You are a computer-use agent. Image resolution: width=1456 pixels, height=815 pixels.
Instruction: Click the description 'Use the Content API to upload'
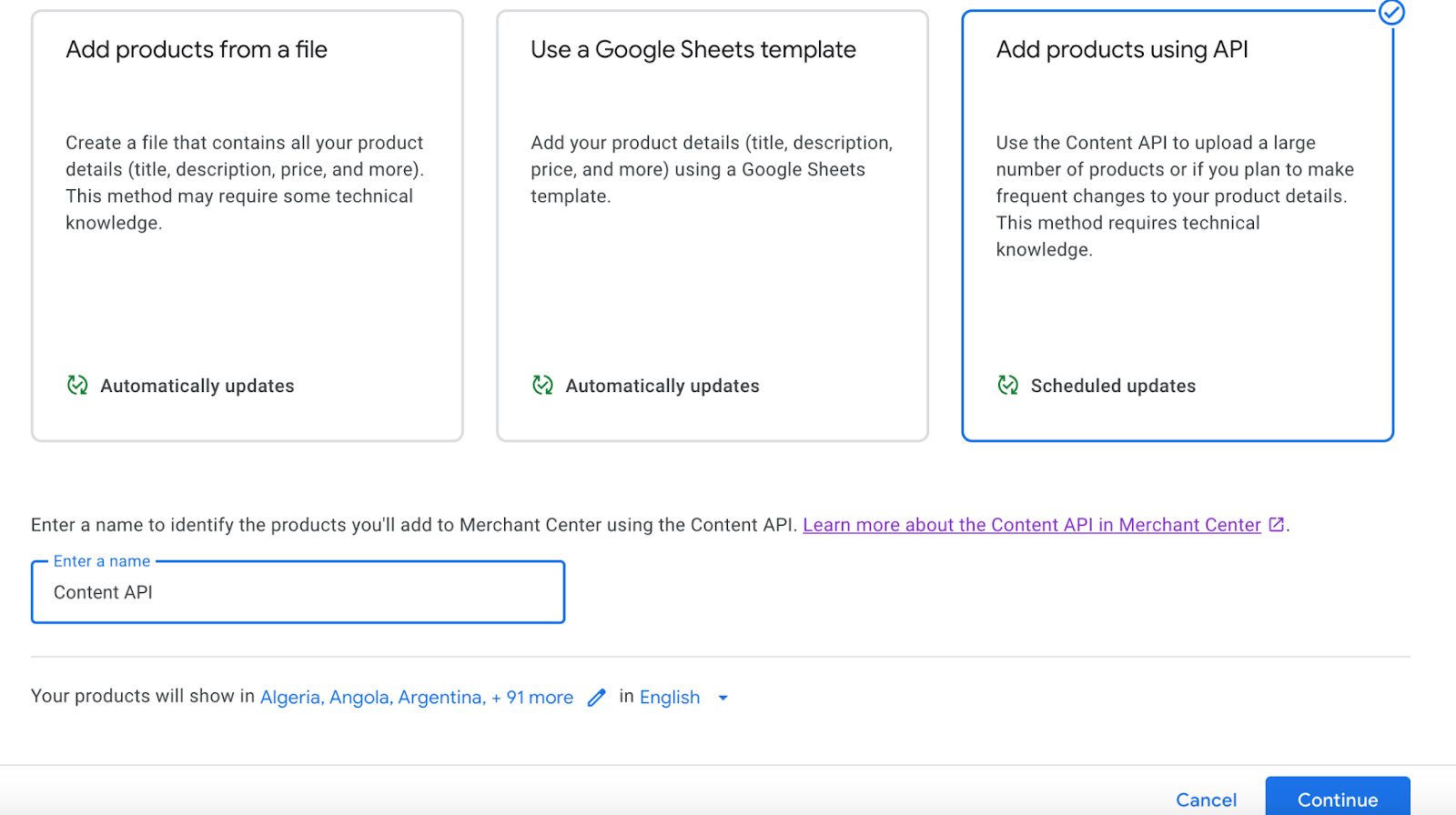point(1175,196)
